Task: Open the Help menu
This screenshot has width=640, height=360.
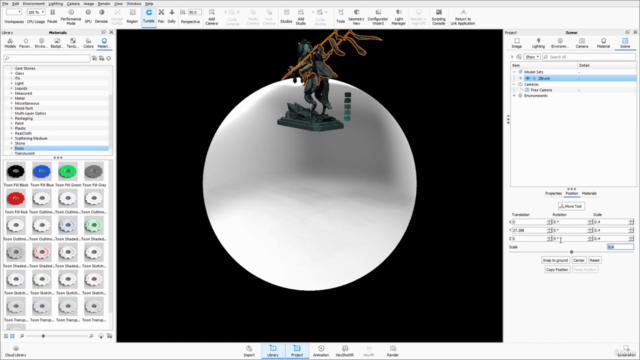Action: tap(149, 4)
